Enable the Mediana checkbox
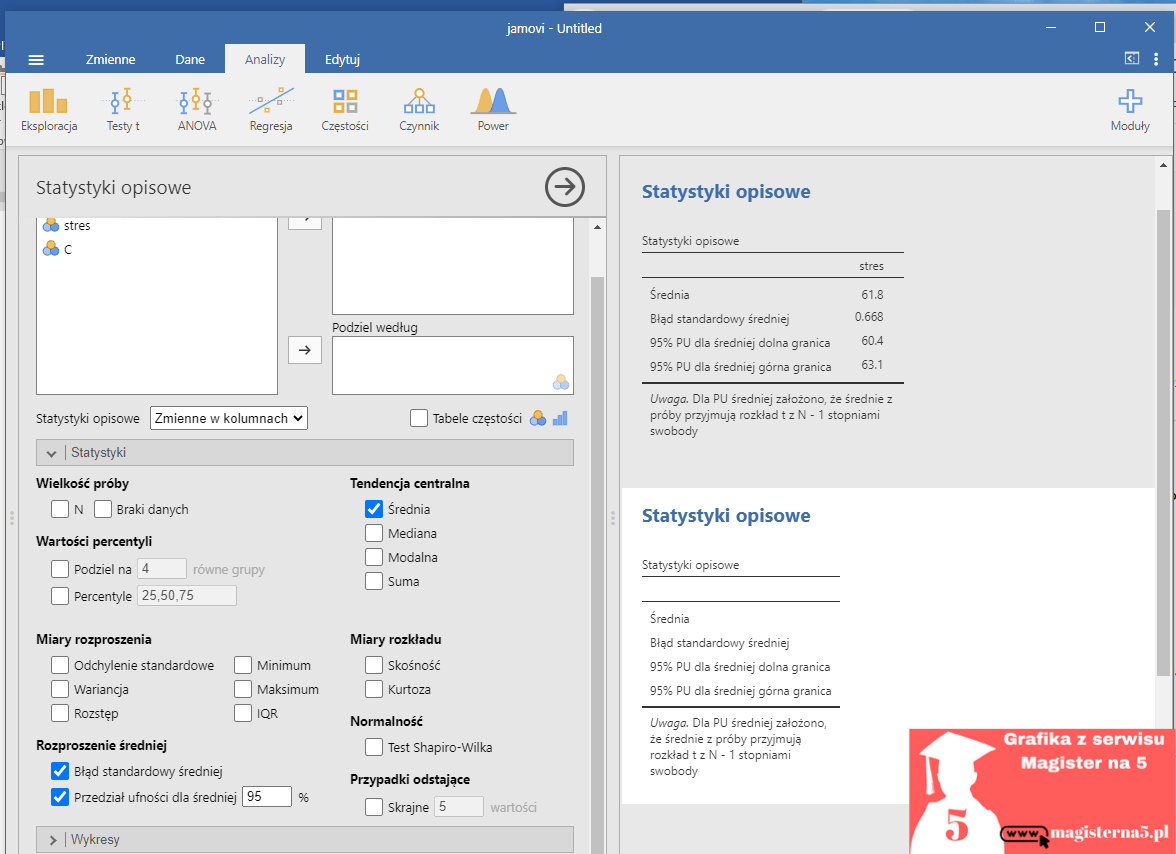The image size is (1176, 854). coord(374,533)
